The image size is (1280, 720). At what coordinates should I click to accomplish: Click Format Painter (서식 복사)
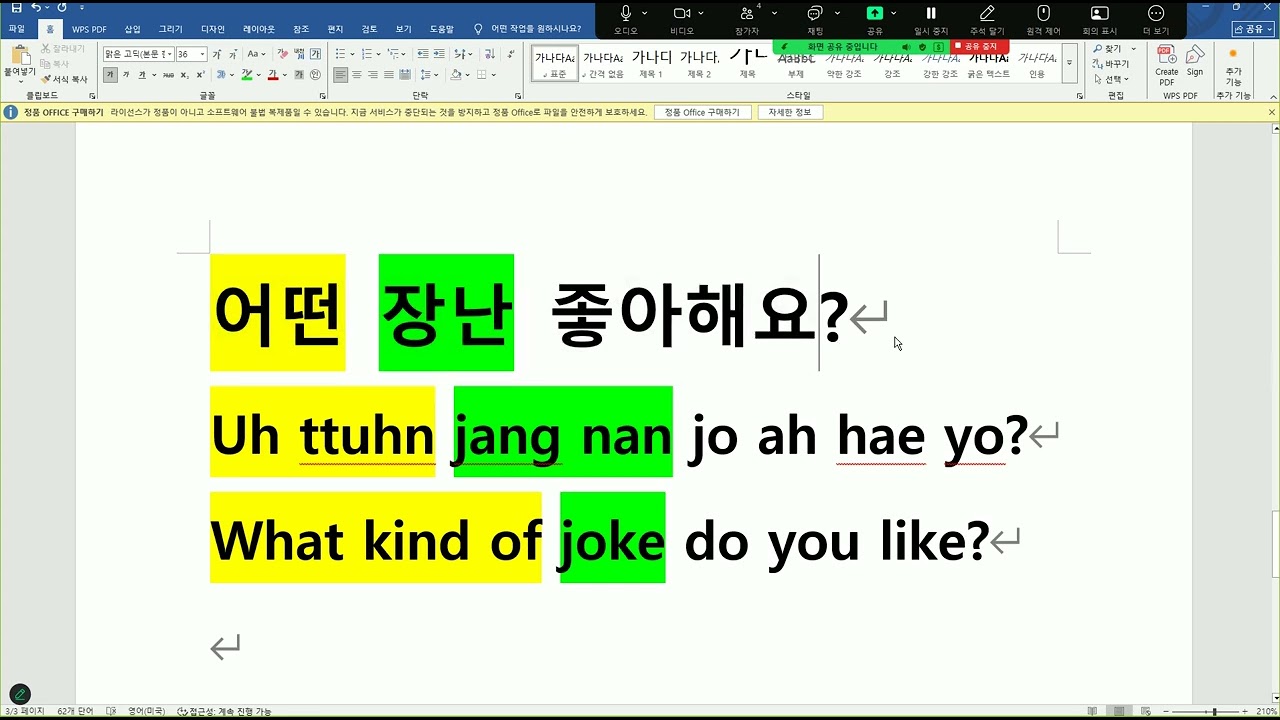point(65,79)
